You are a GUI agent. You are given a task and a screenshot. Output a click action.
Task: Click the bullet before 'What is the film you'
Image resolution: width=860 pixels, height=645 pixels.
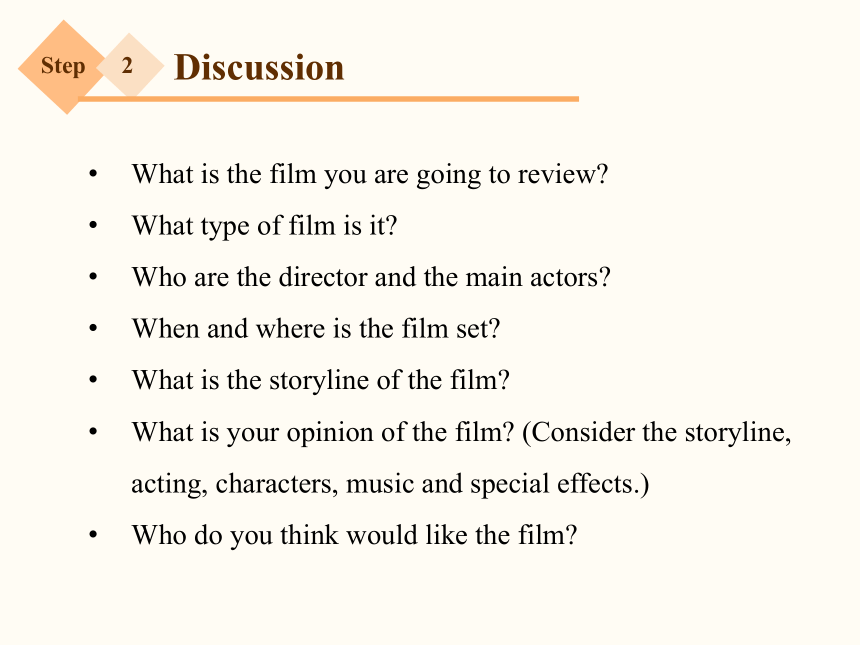point(93,174)
